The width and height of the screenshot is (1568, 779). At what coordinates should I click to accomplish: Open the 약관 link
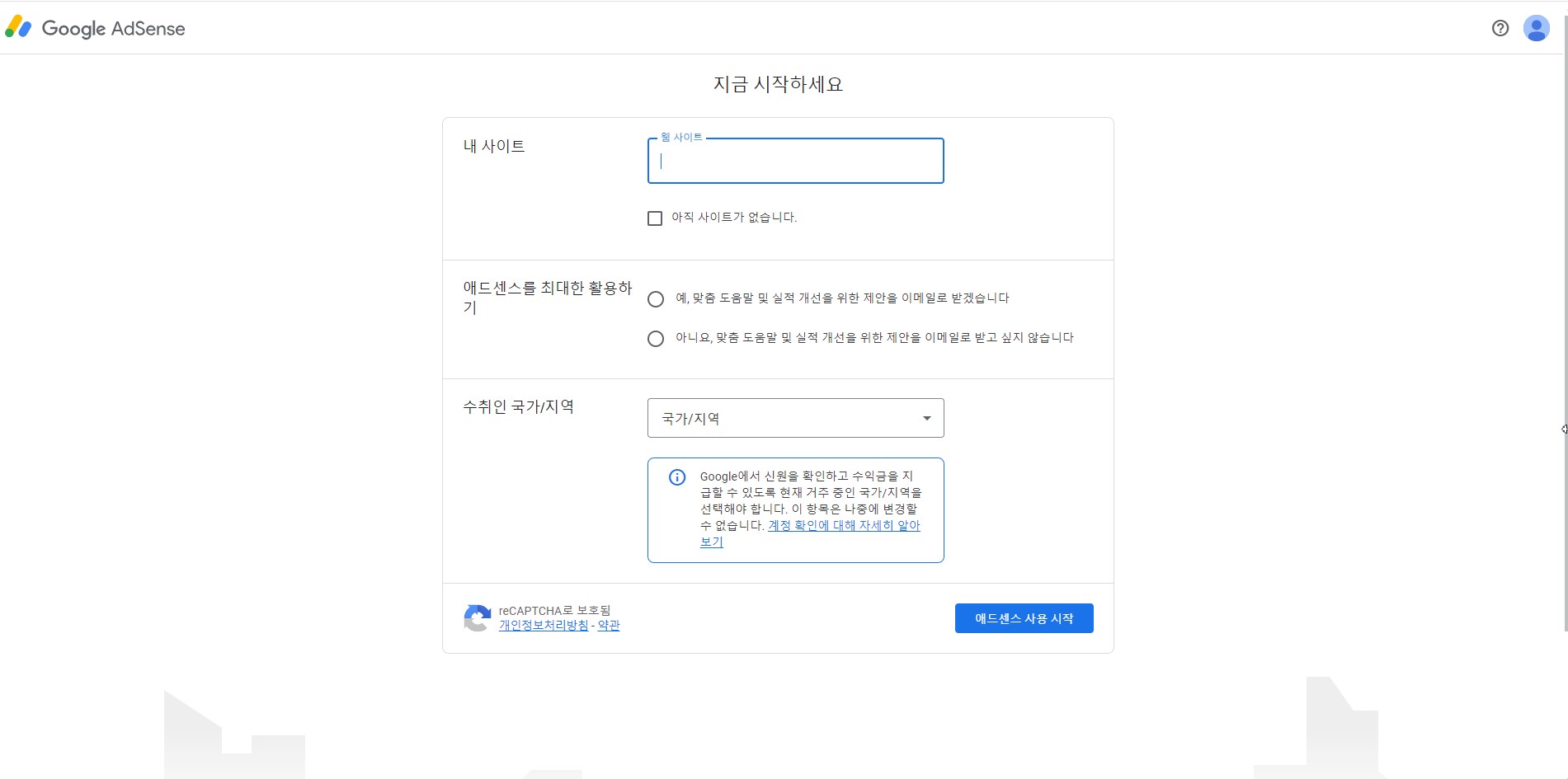(609, 626)
